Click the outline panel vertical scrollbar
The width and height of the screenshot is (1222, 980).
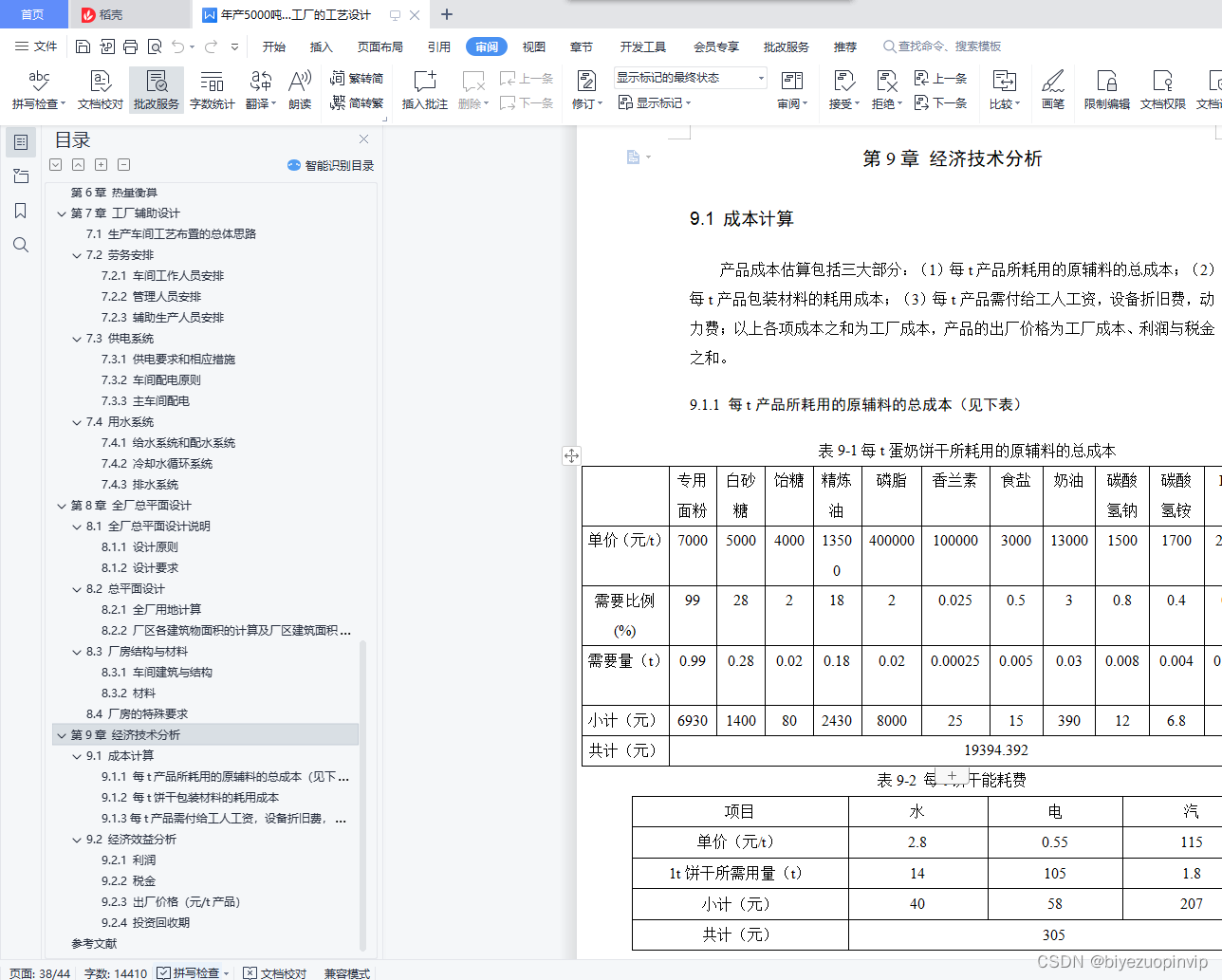pos(362,795)
